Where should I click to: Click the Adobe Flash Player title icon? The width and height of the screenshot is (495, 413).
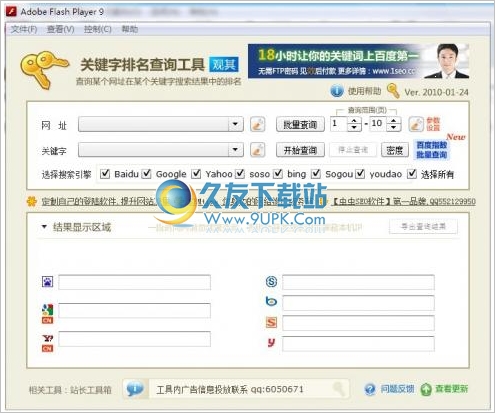click(x=11, y=12)
